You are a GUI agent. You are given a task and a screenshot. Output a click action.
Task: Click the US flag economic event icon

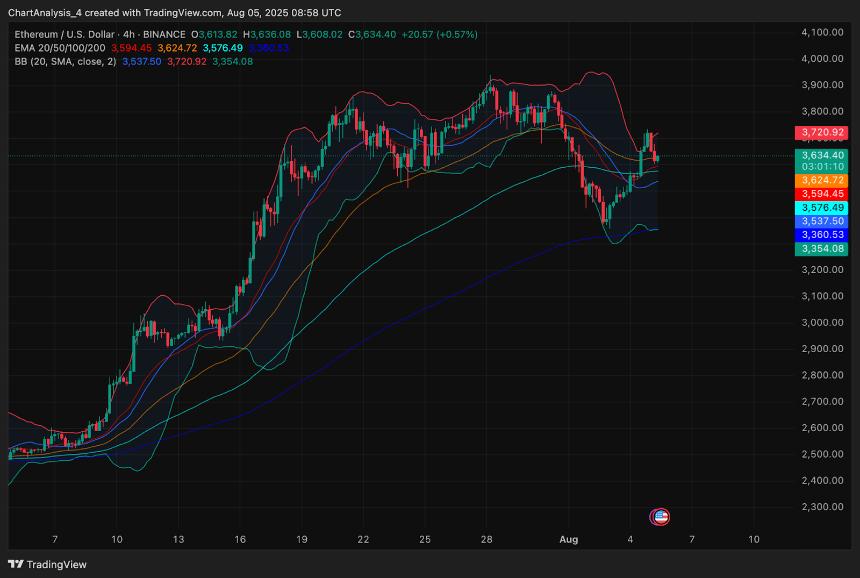click(x=659, y=517)
